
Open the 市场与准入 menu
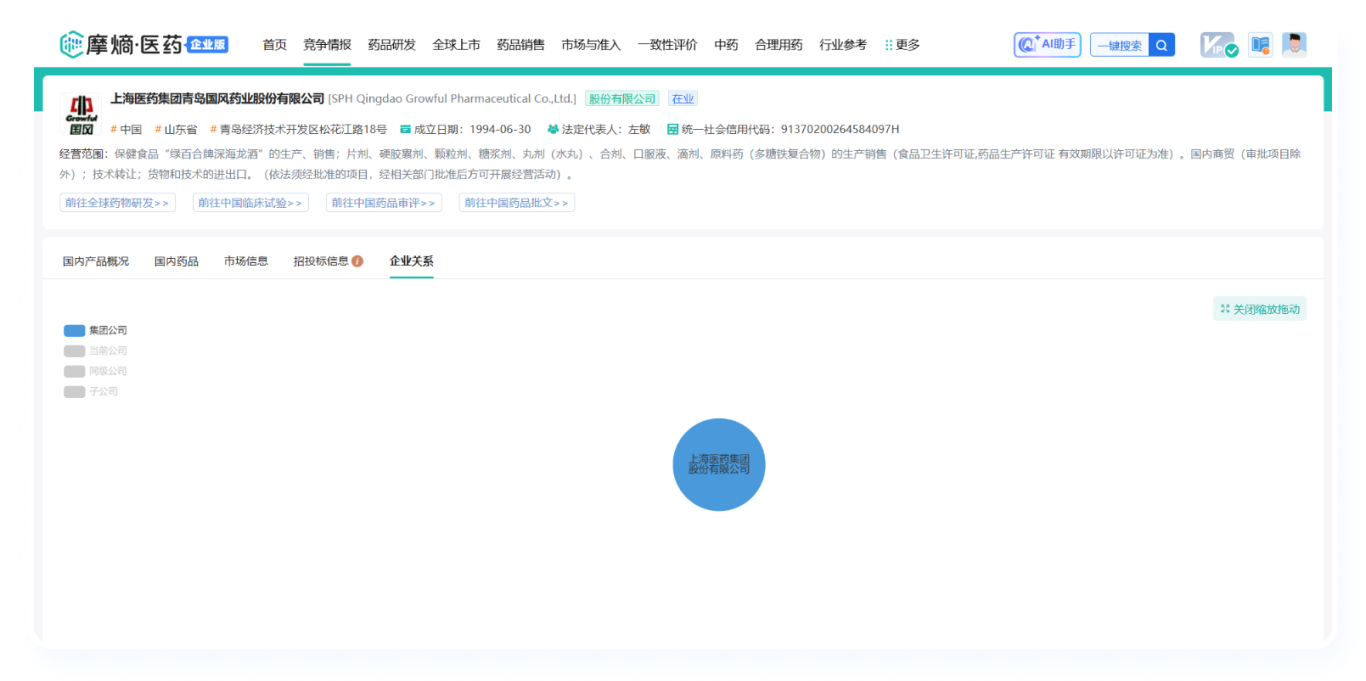pyautogui.click(x=591, y=45)
